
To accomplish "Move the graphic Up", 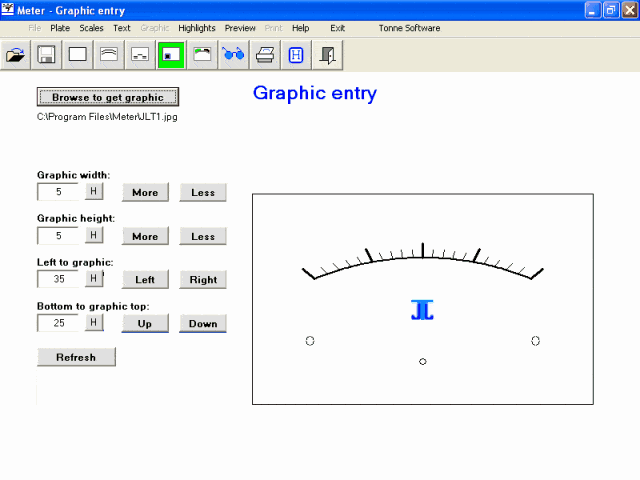I will [x=145, y=323].
